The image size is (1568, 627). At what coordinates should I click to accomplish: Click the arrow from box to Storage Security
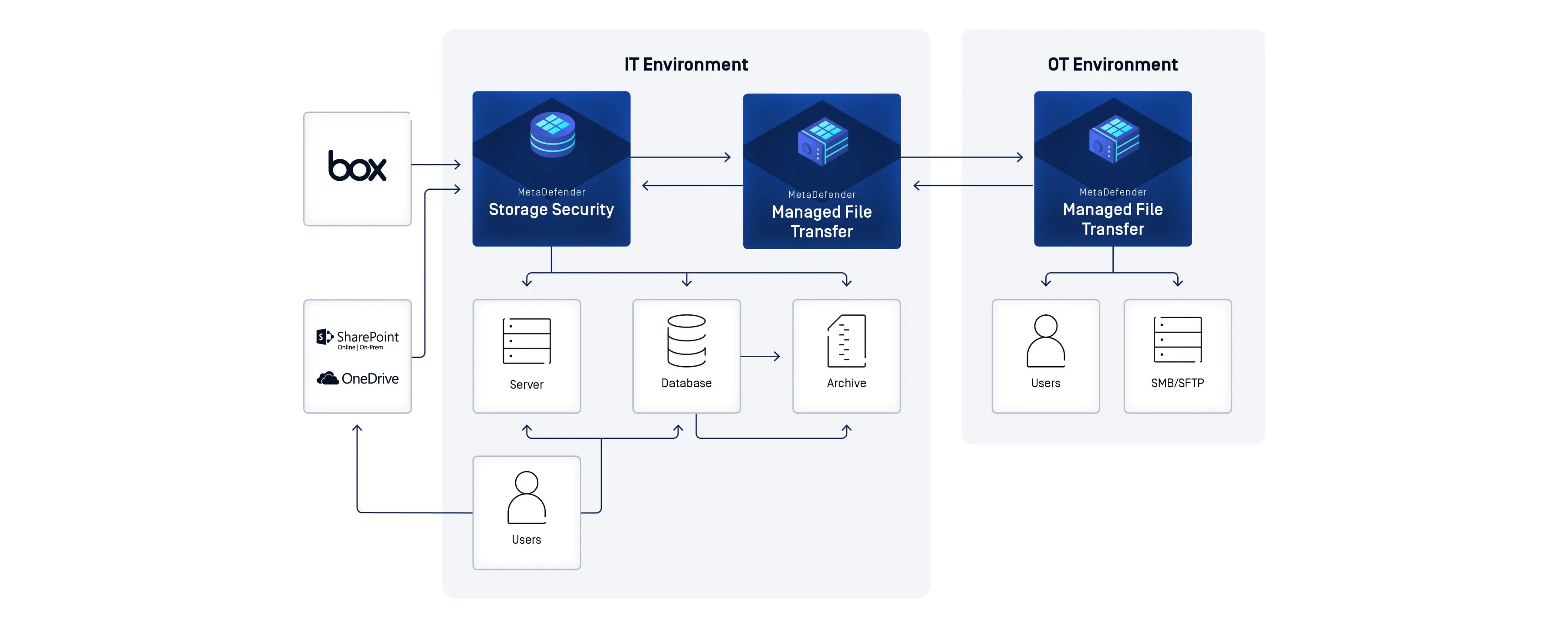[x=436, y=164]
